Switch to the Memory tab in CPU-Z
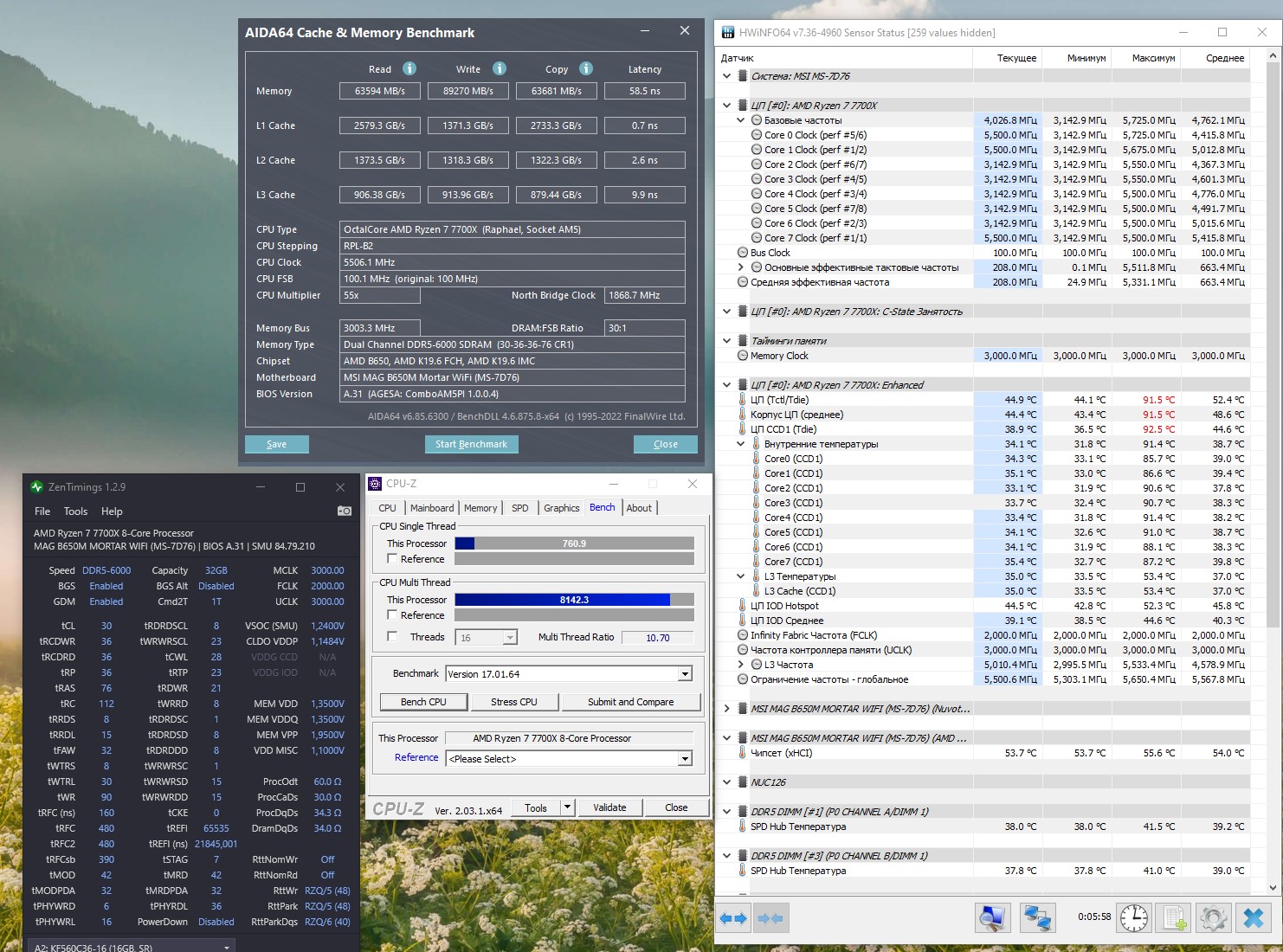 click(480, 508)
